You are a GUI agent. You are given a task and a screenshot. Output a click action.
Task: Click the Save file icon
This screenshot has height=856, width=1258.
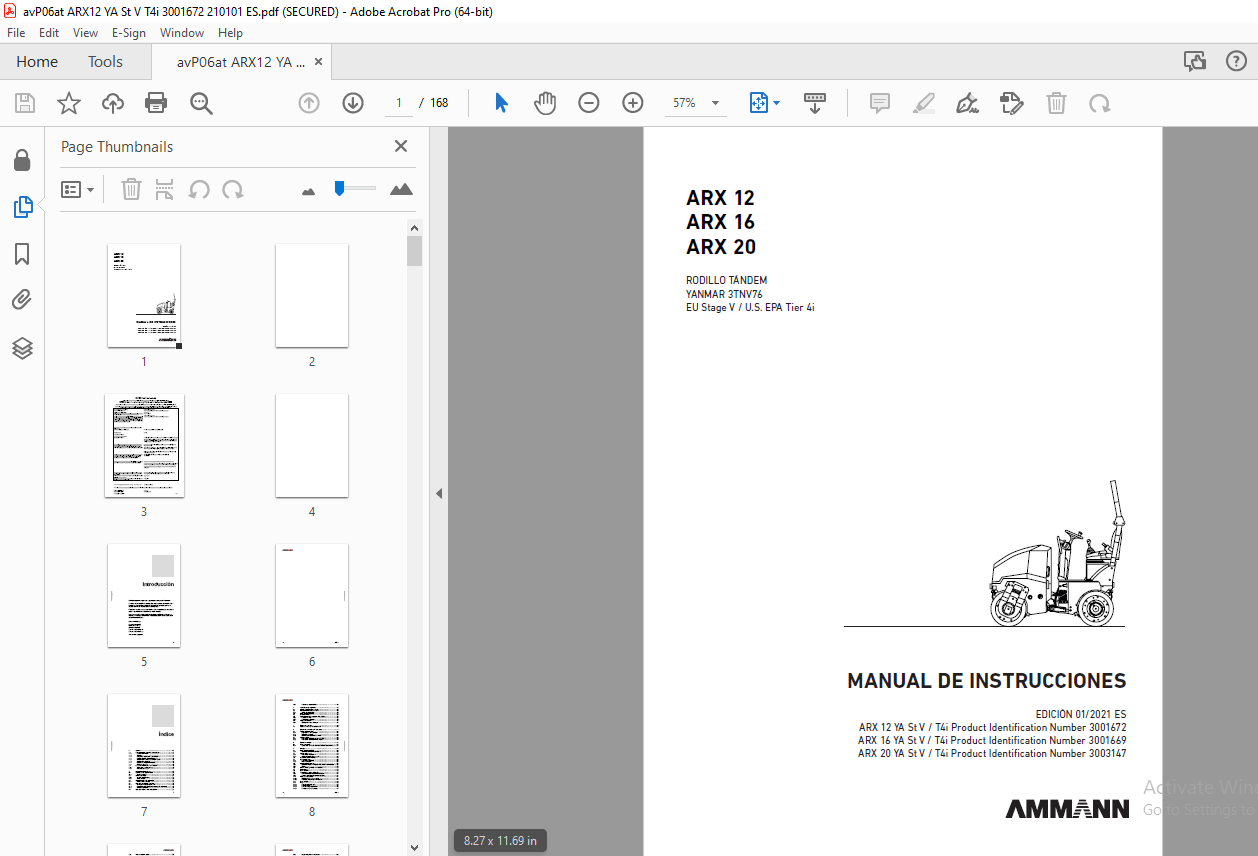[25, 103]
